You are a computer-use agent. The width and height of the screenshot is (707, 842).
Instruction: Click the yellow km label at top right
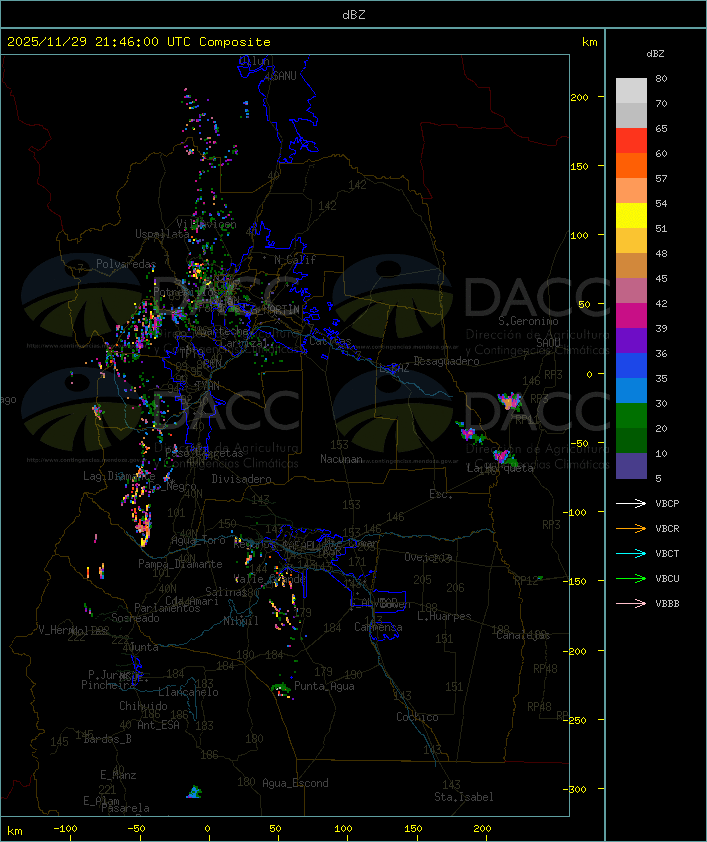589,42
